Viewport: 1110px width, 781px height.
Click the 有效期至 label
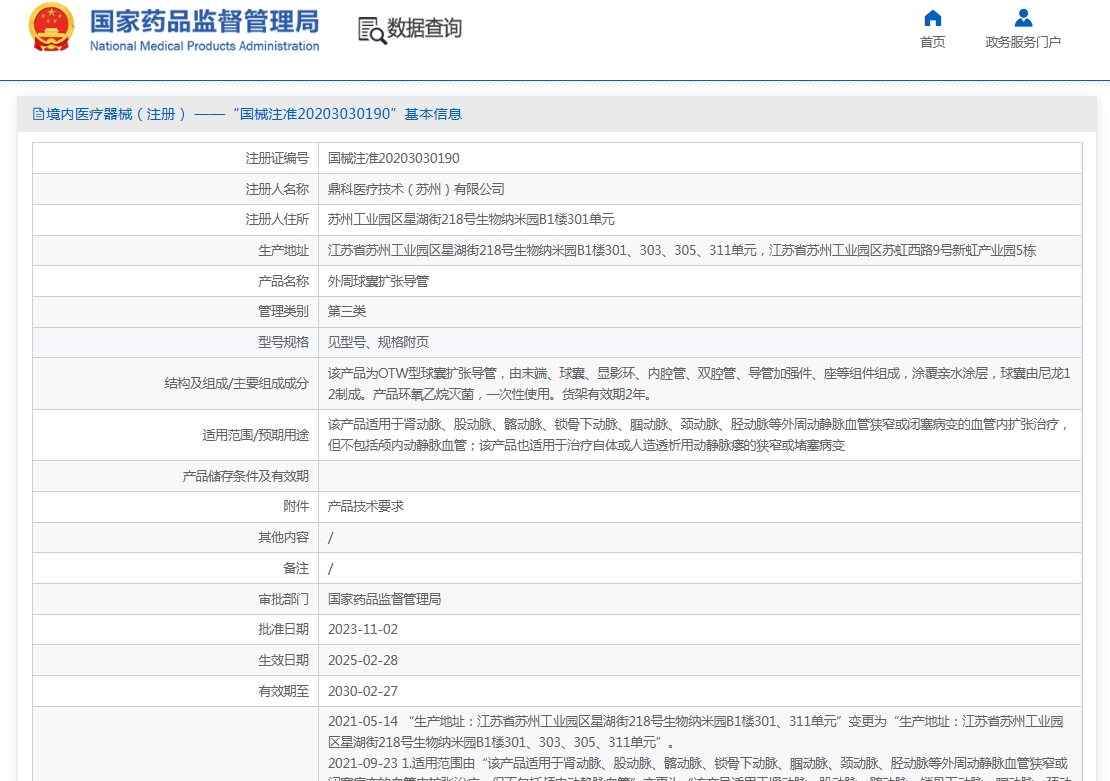click(283, 691)
